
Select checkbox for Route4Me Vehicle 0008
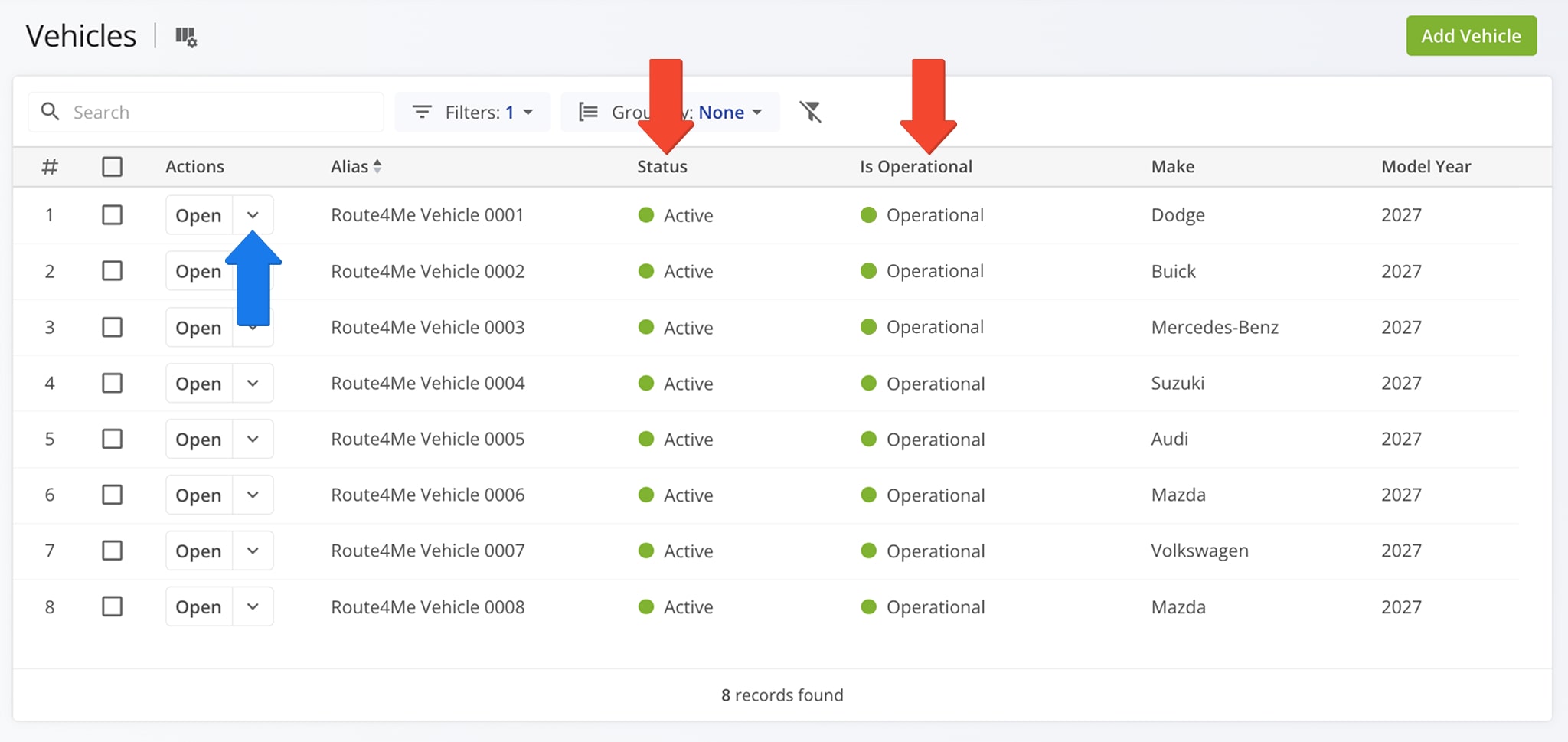click(113, 606)
